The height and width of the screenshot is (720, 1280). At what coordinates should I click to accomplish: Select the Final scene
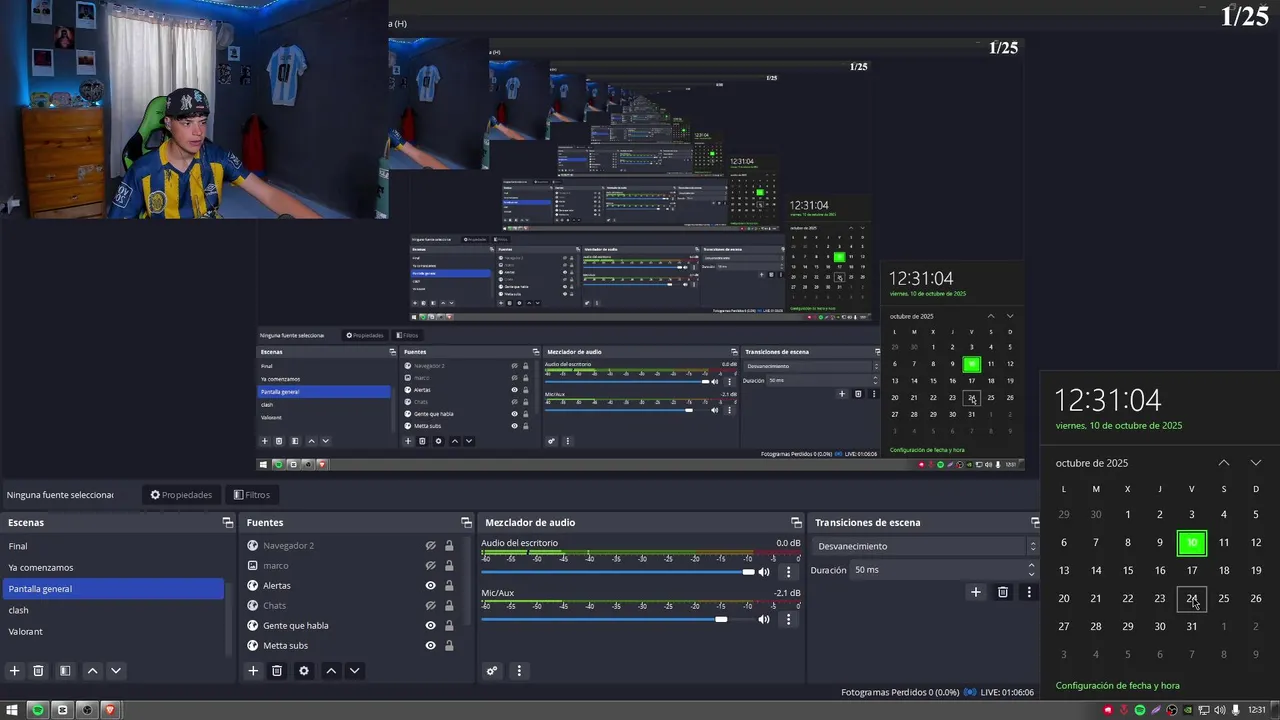[115, 546]
